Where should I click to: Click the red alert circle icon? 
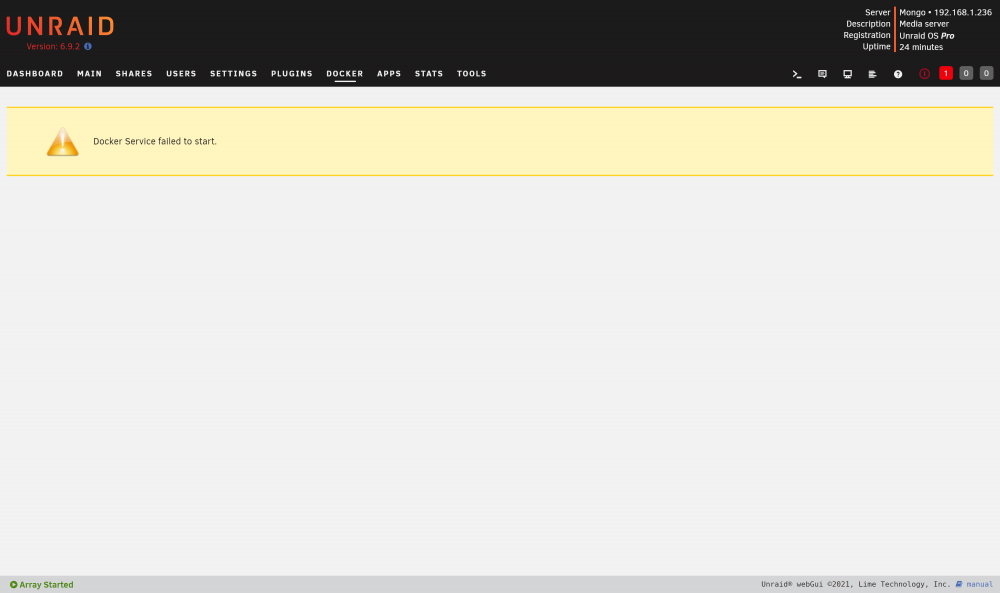pos(924,74)
